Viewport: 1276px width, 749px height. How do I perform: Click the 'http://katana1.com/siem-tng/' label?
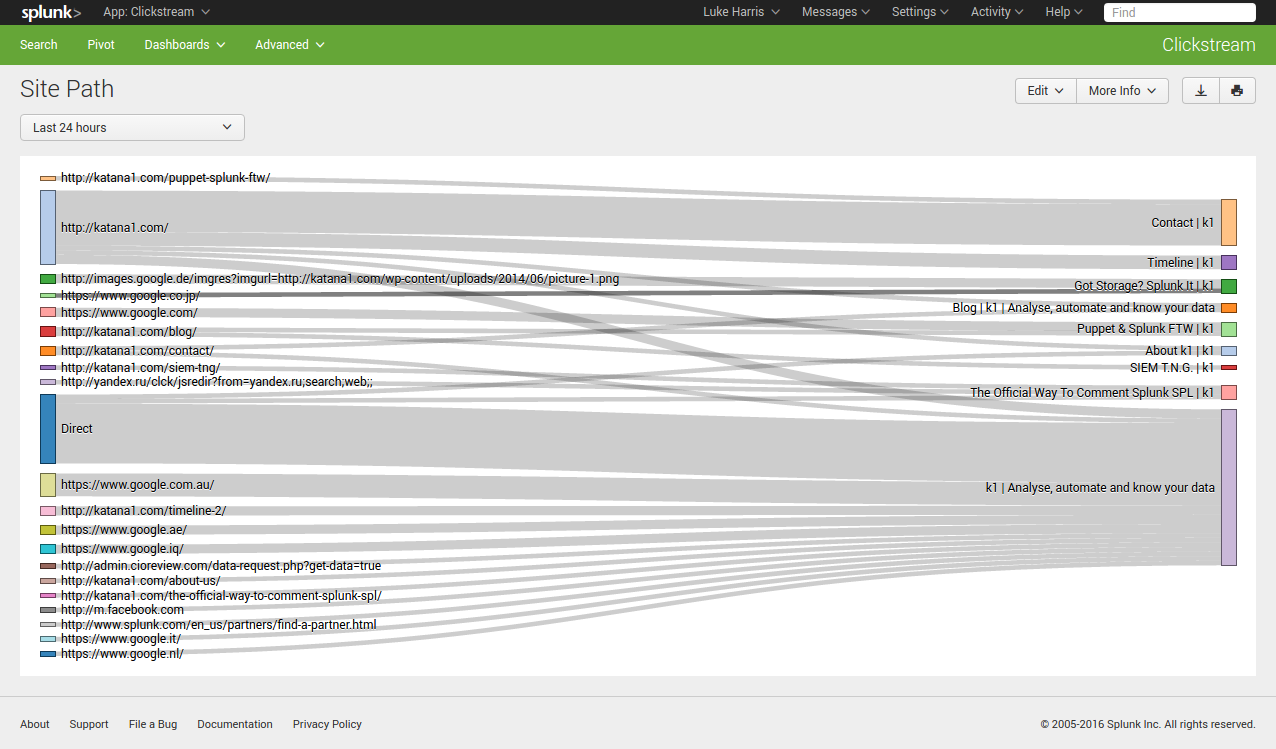coord(140,368)
